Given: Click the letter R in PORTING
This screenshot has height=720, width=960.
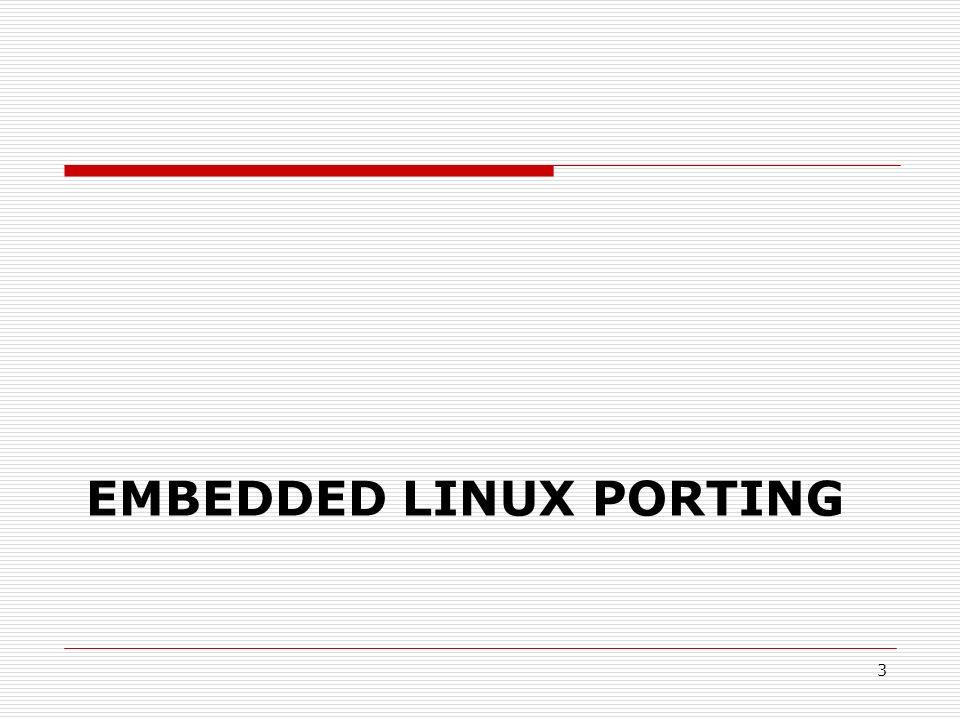Looking at the screenshot, I should (x=688, y=498).
